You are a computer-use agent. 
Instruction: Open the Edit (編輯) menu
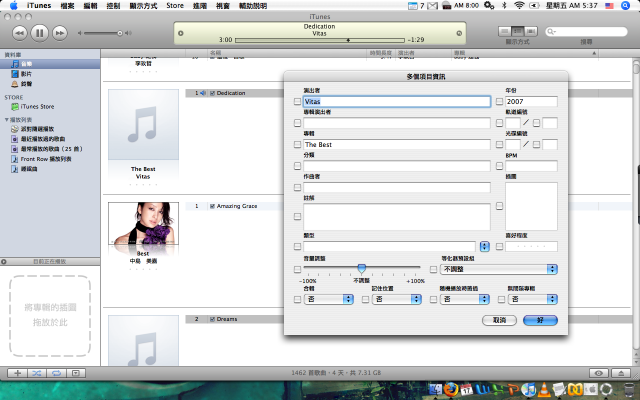pyautogui.click(x=90, y=6)
